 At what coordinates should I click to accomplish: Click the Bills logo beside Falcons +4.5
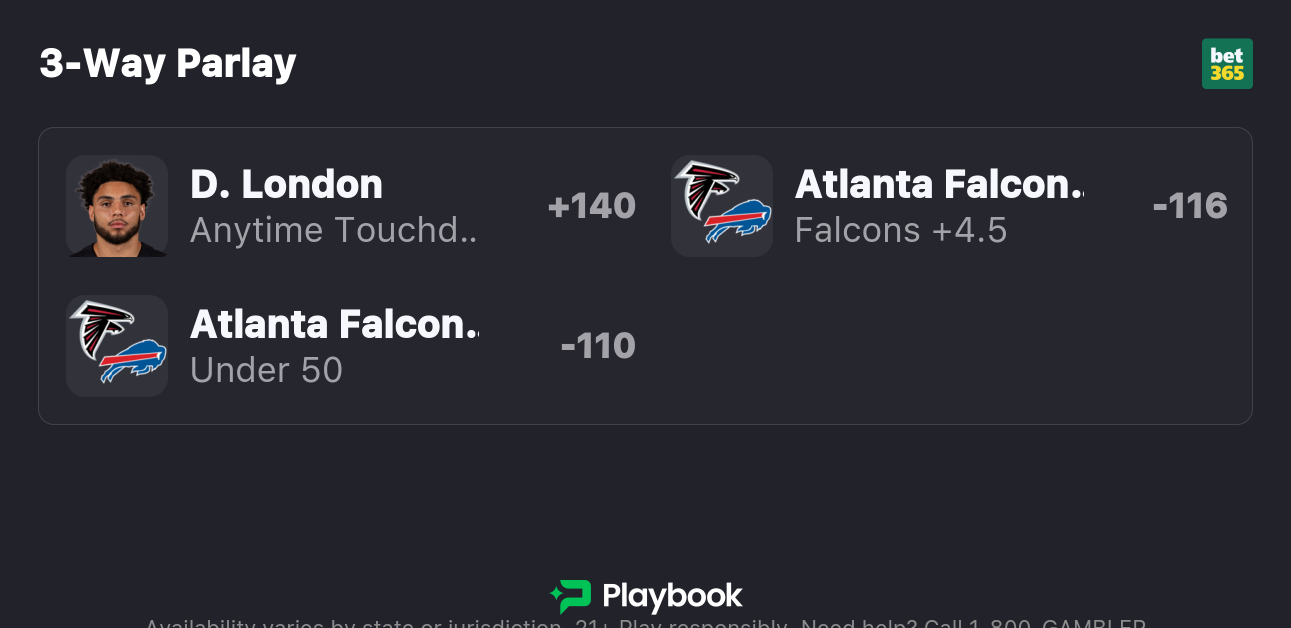pyautogui.click(x=738, y=223)
